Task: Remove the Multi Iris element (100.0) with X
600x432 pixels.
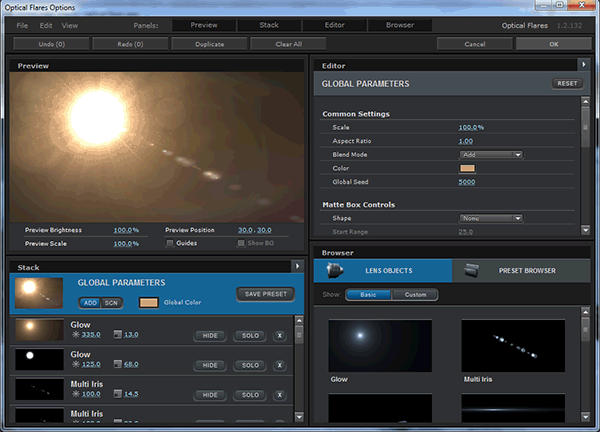Action: point(280,395)
